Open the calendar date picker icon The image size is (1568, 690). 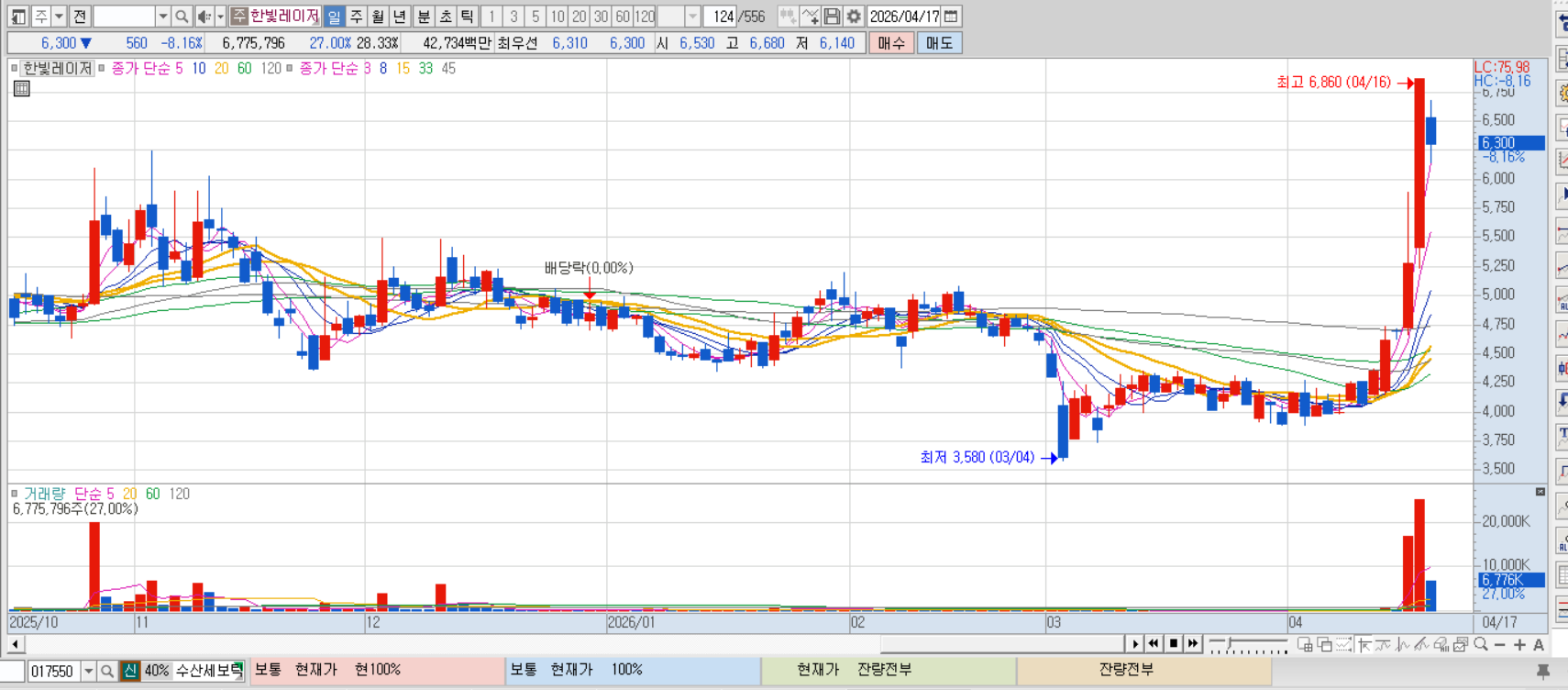(x=951, y=17)
